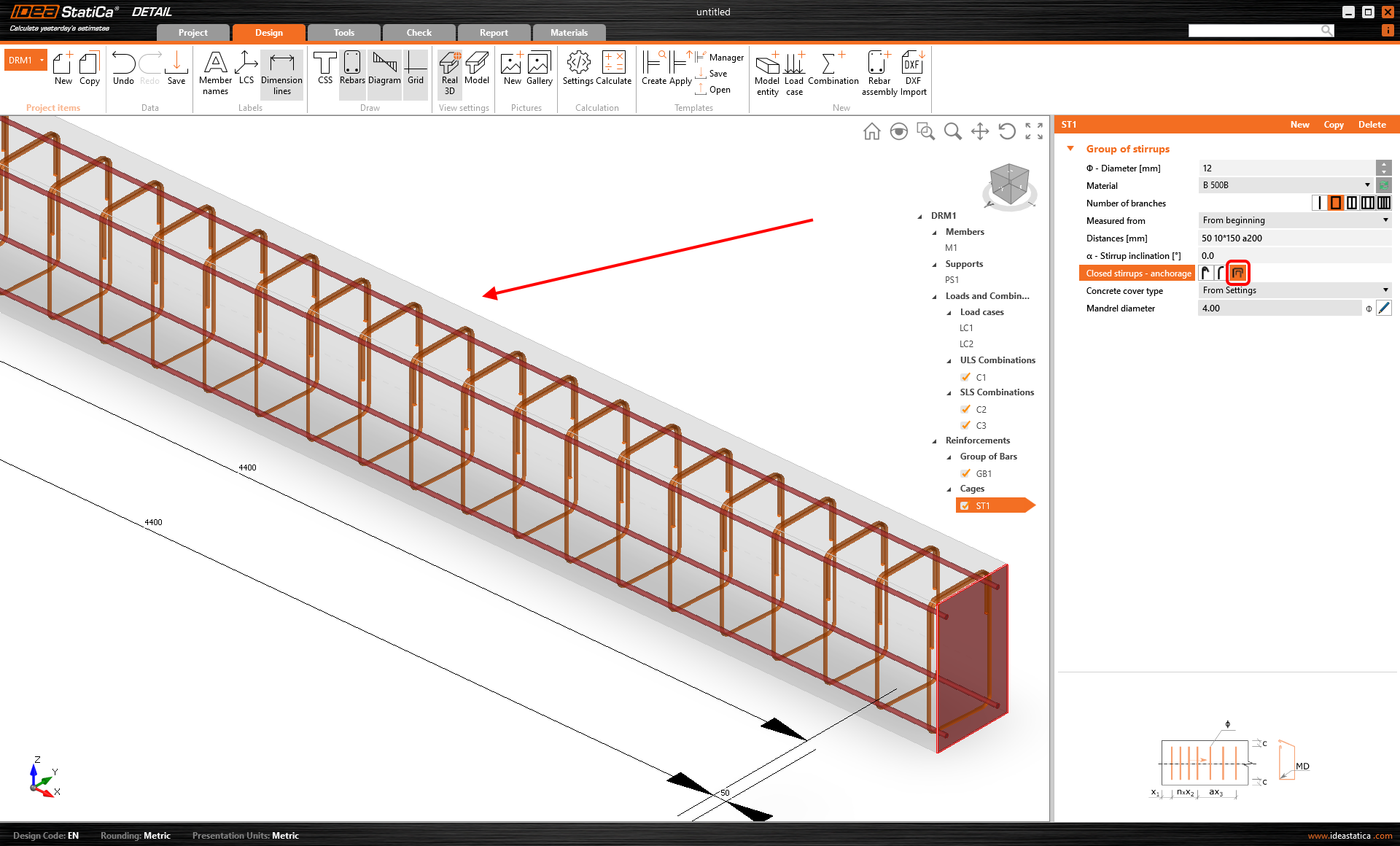1400x846 pixels.
Task: Uncheck the C1 ULS combination checkbox
Action: pos(965,377)
